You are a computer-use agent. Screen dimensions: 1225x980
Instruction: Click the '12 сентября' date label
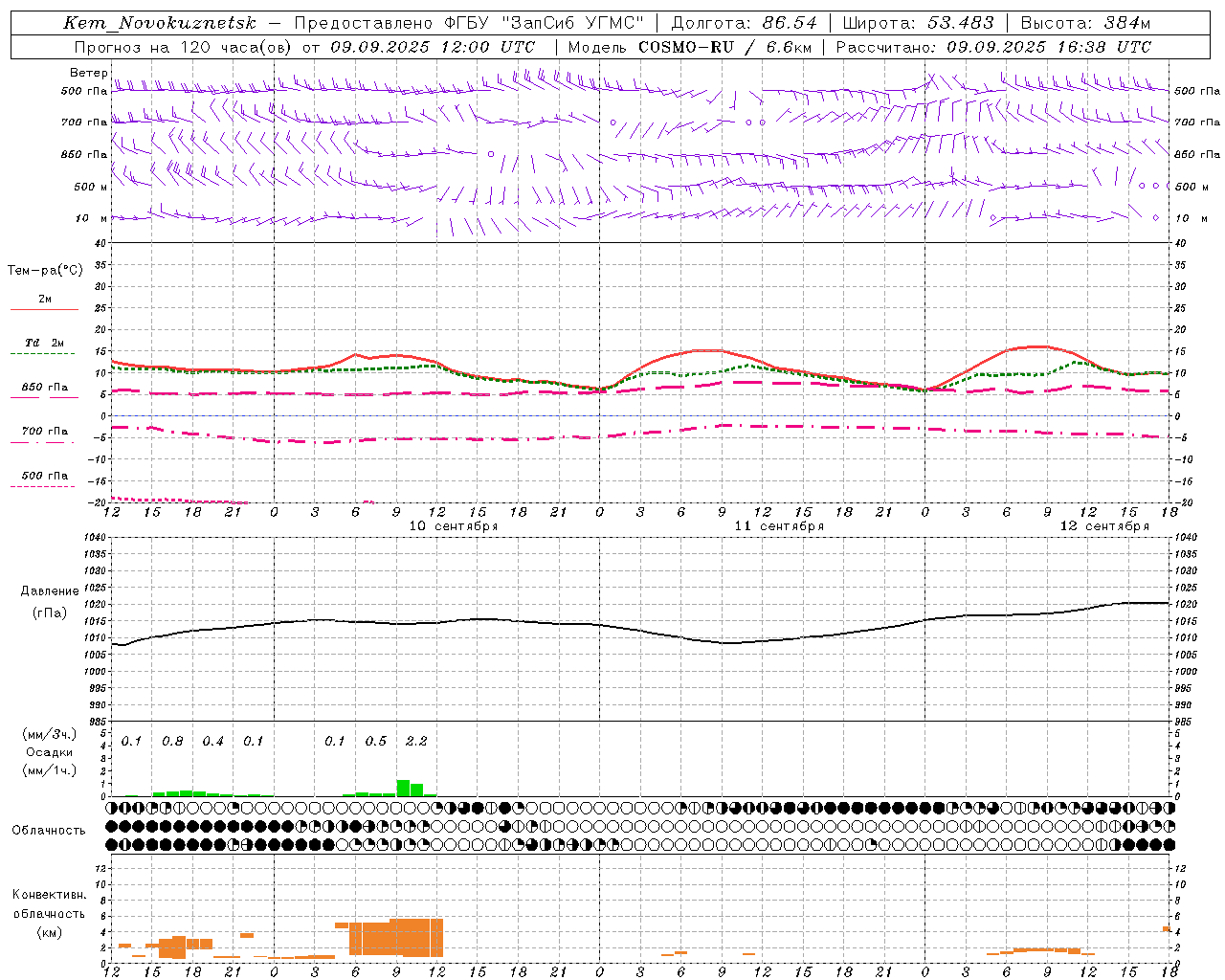1104,526
